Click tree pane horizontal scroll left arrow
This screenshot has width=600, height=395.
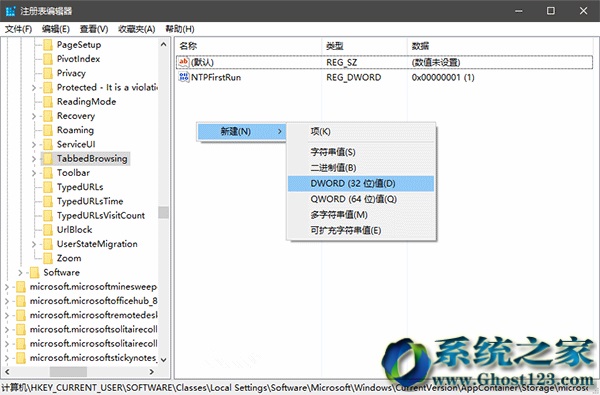point(7,372)
